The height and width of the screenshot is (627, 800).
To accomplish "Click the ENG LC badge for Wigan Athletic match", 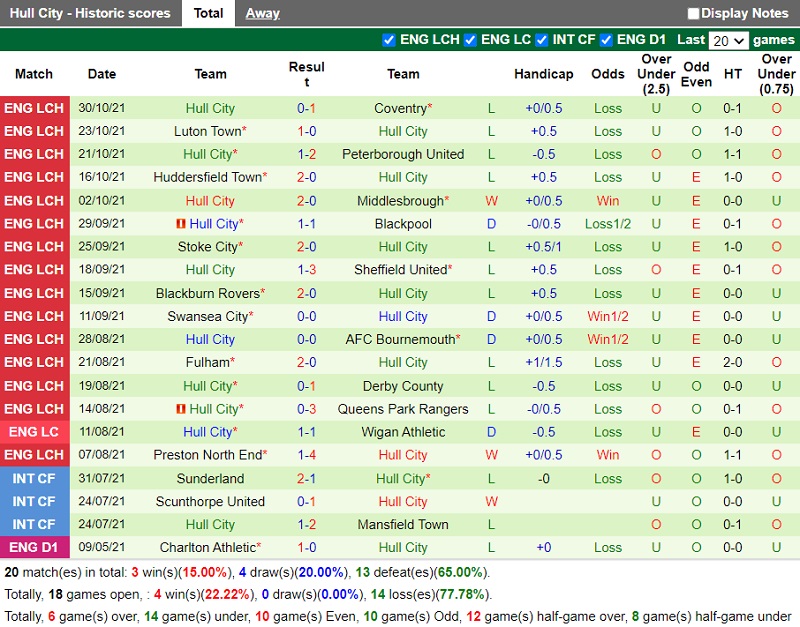I will click(34, 432).
